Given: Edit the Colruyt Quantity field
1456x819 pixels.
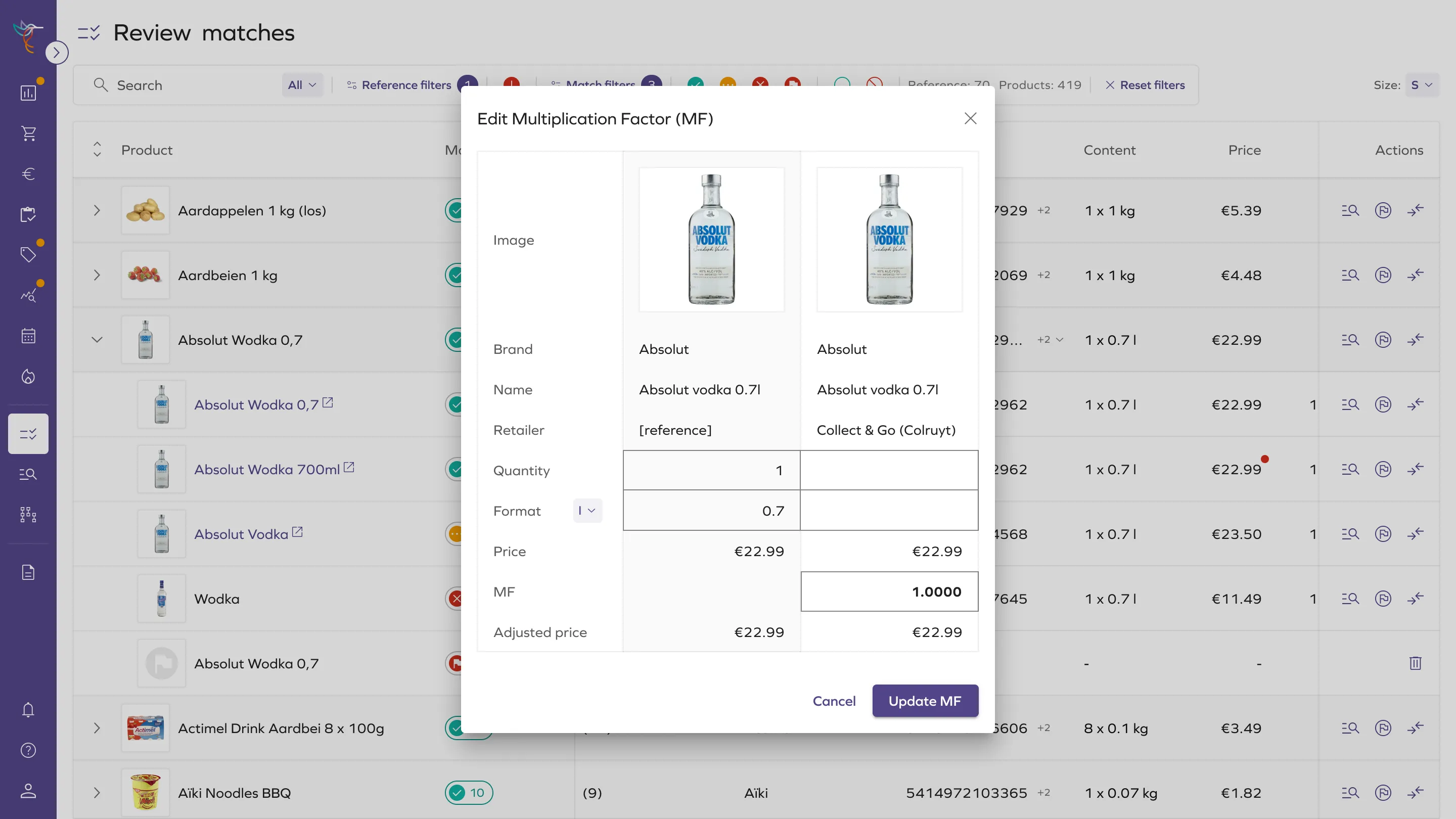Looking at the screenshot, I should tap(889, 470).
